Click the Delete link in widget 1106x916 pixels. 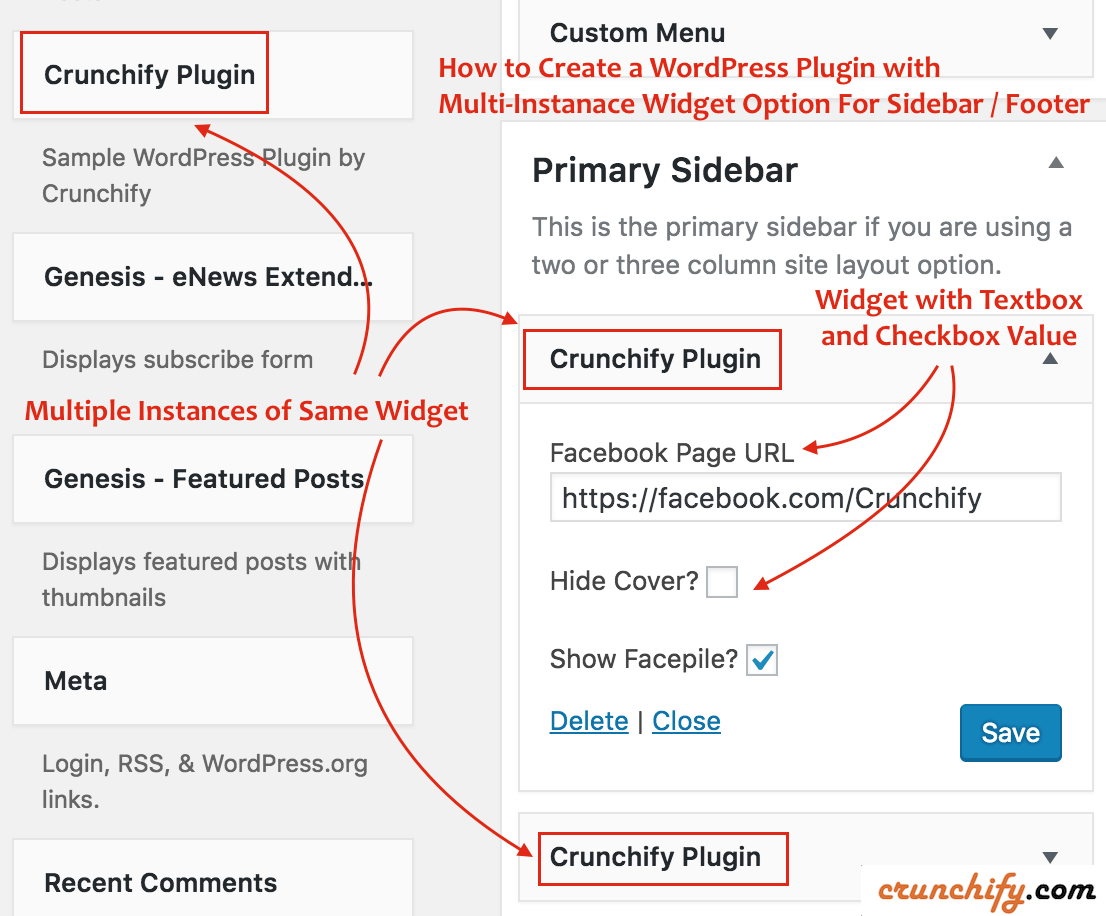(589, 721)
